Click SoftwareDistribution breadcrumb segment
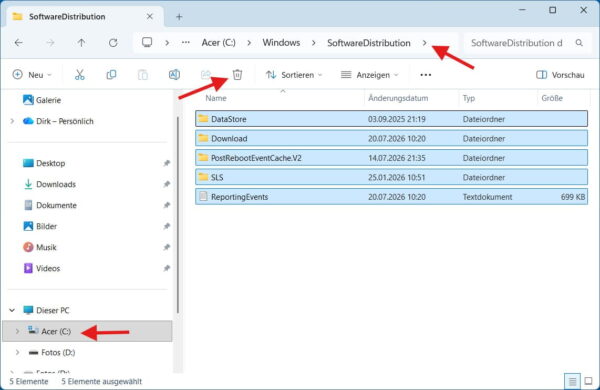Viewport: 600px width, 390px height. [x=368, y=43]
